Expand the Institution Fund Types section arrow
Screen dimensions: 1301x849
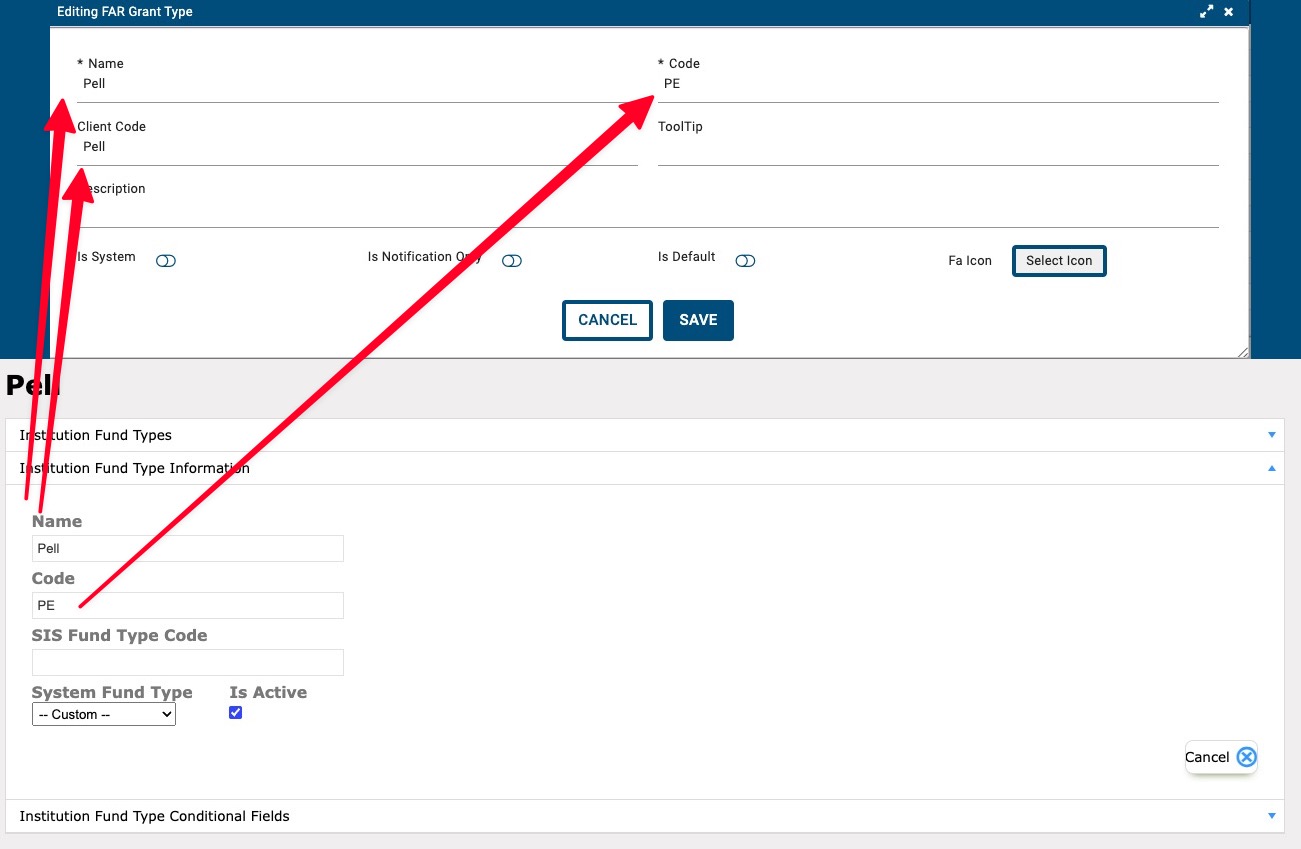1272,435
